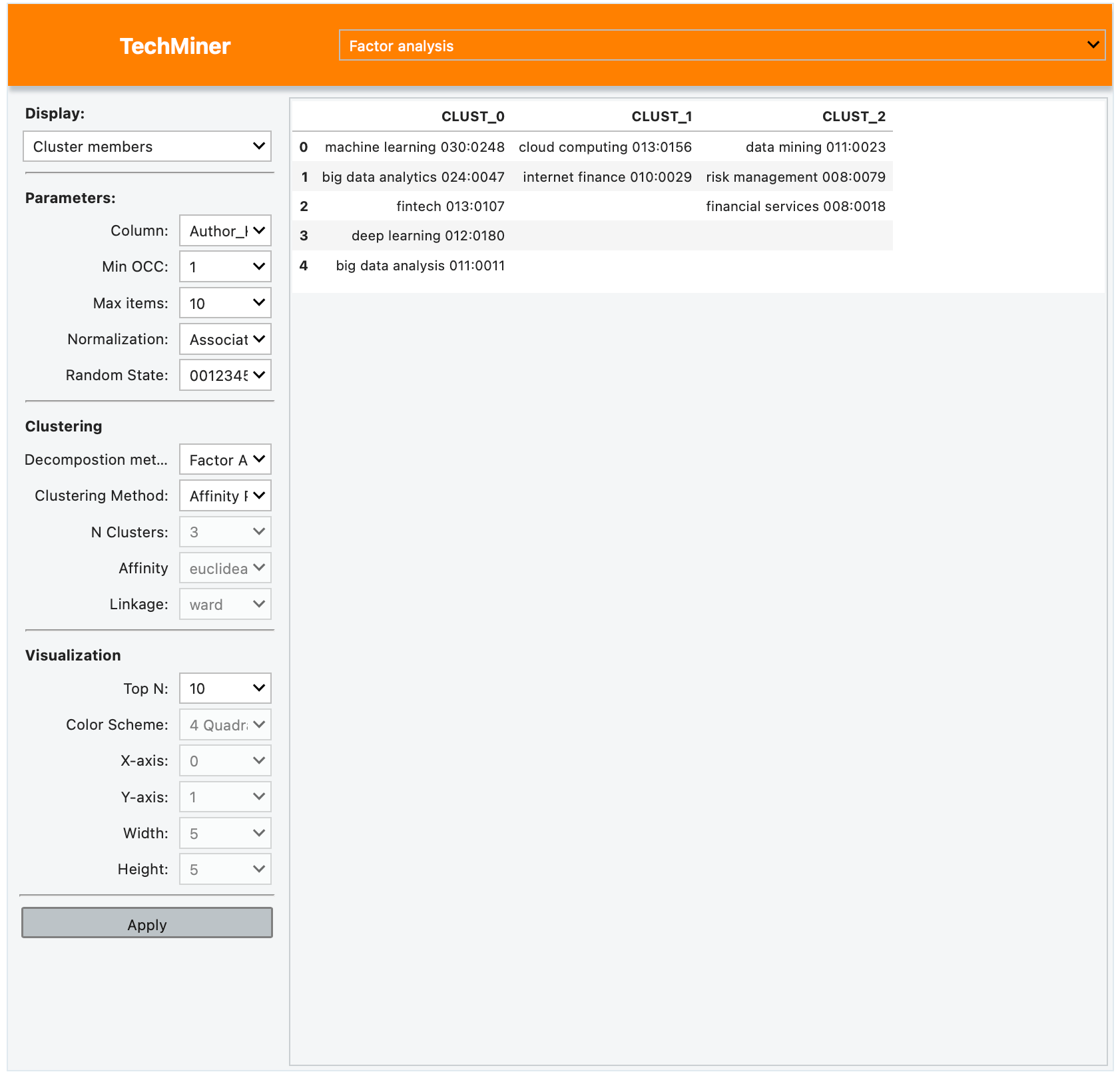Expand the Affinity dropdown
The height and width of the screenshot is (1076, 1120).
225,568
